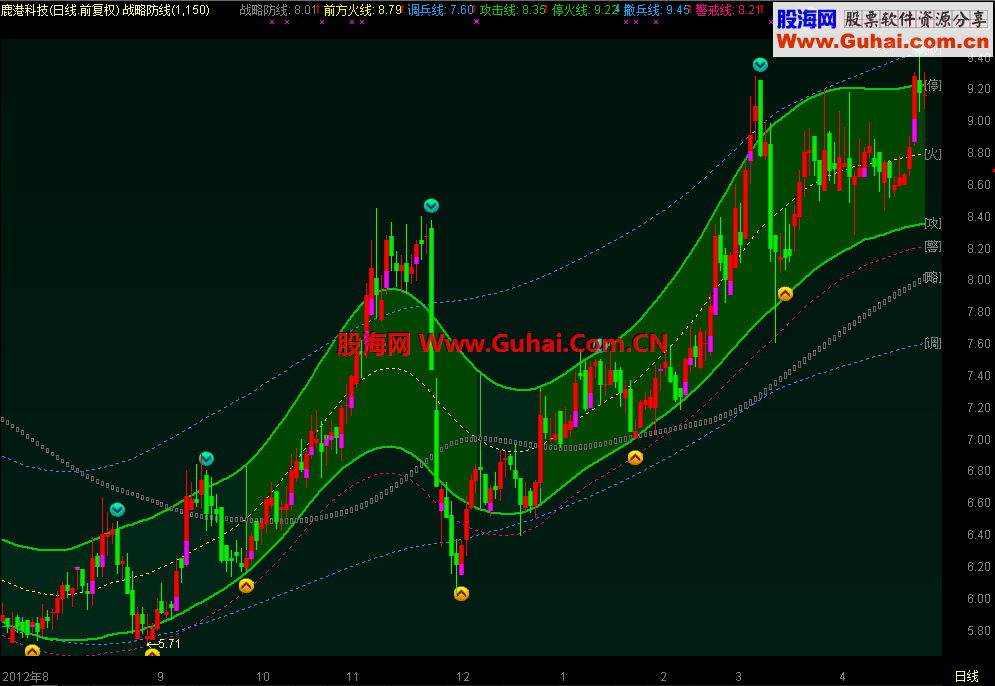Click the 7.40 price axis label
Screen dimensions: 995x686
click(979, 376)
